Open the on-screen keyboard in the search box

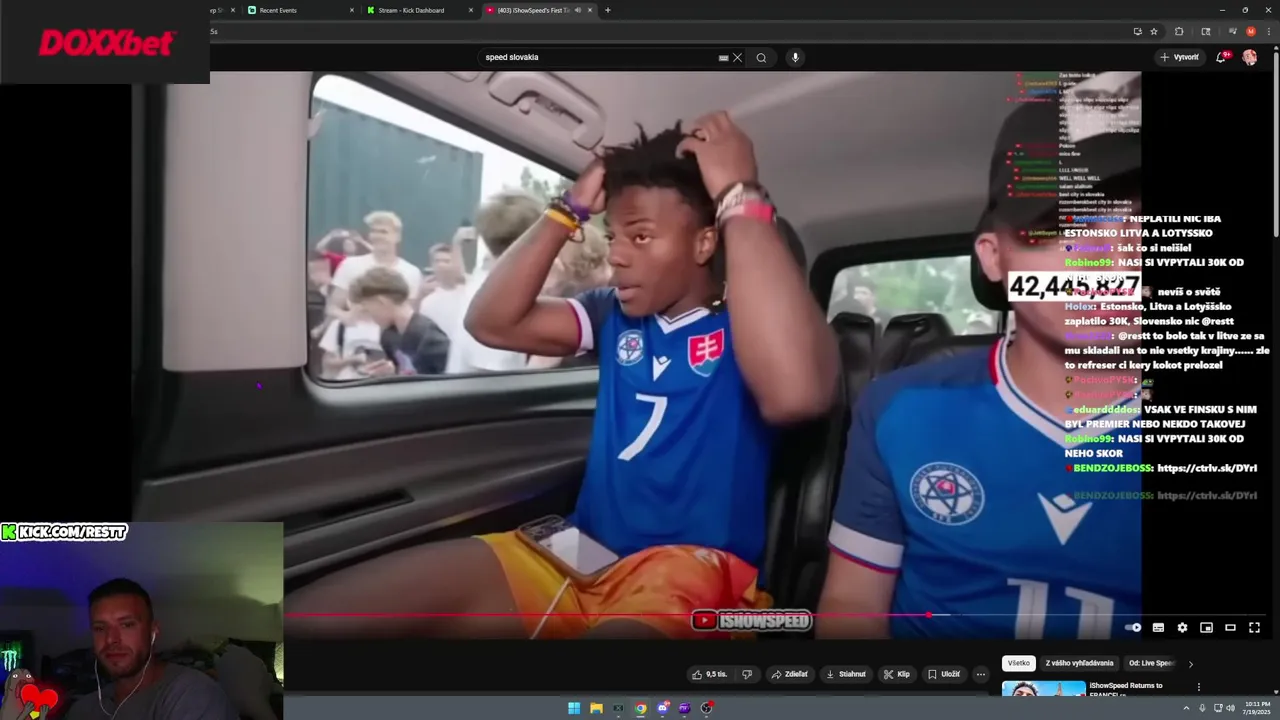pos(723,57)
